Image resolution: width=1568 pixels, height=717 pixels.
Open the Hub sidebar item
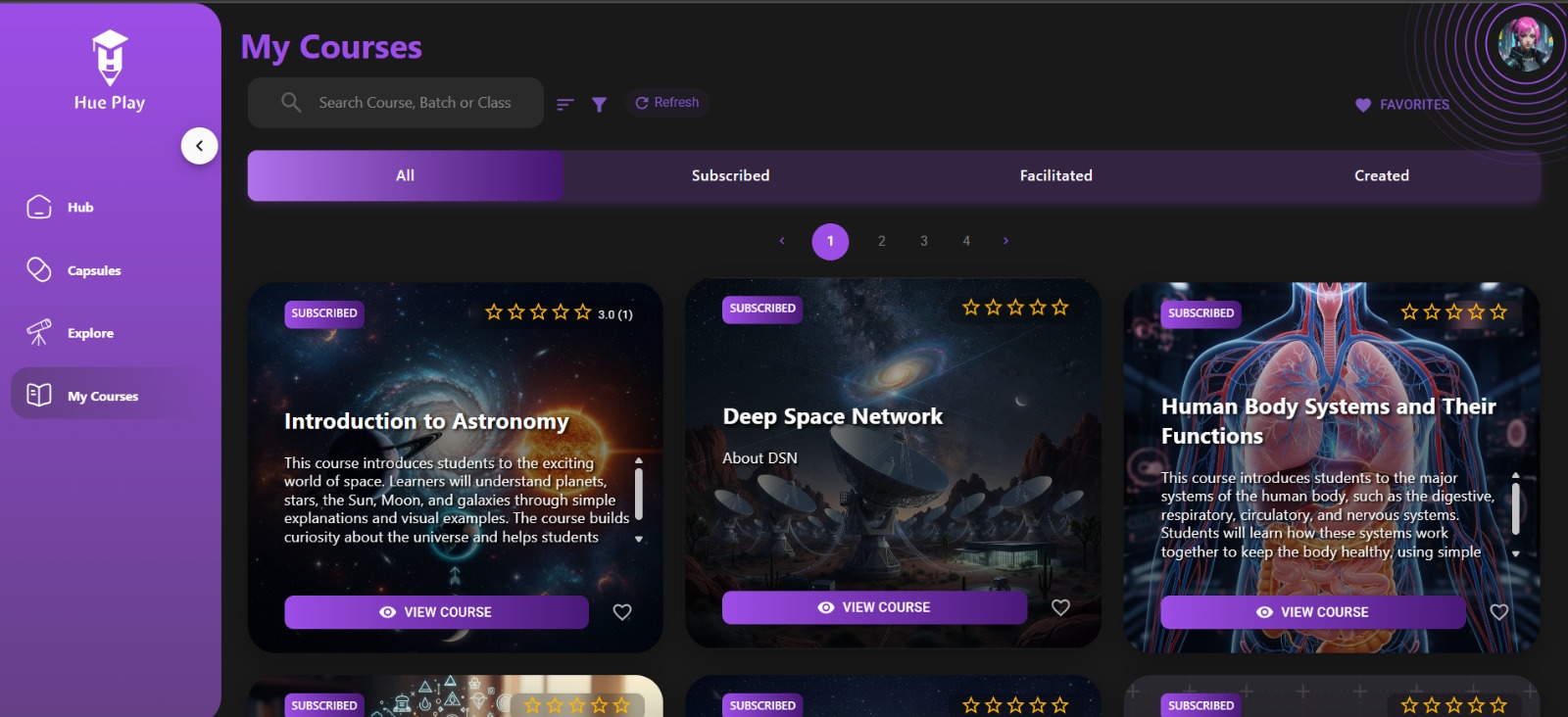pyautogui.click(x=110, y=208)
